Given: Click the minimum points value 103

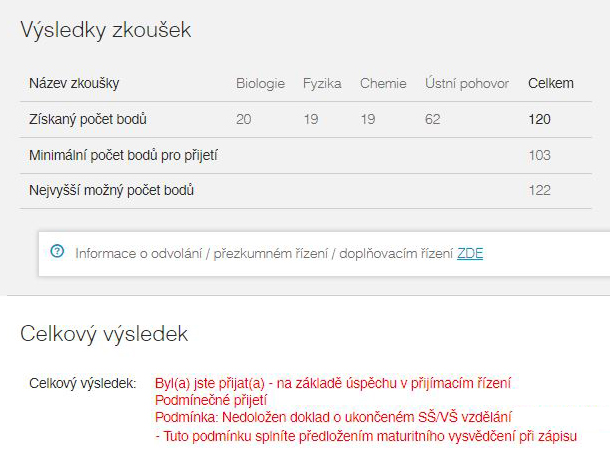Looking at the screenshot, I should (x=540, y=155).
